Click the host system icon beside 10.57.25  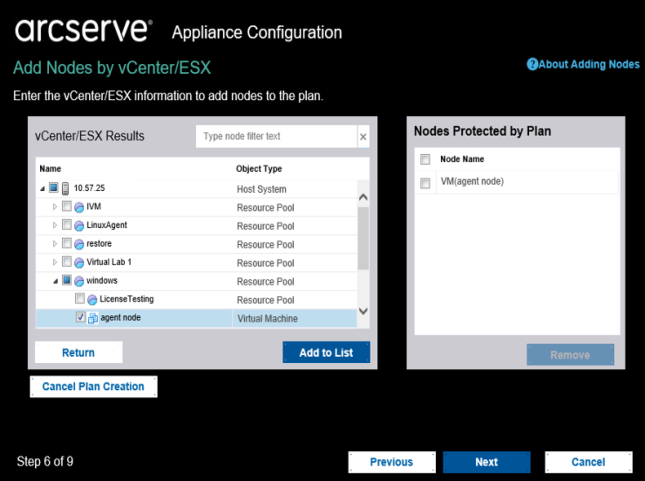tap(65, 188)
